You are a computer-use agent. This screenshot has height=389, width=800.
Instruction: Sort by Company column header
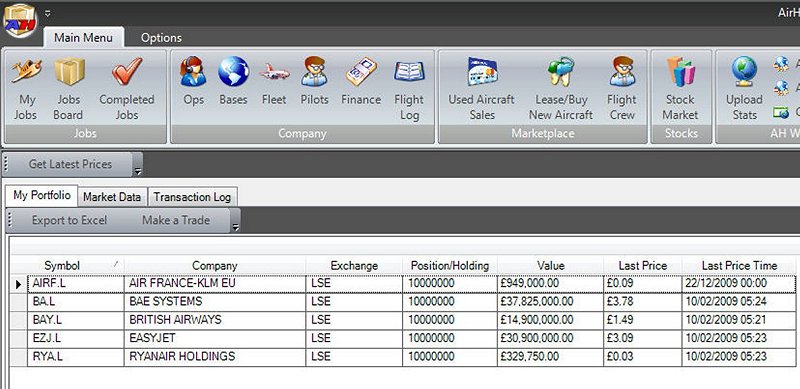pyautogui.click(x=215, y=265)
